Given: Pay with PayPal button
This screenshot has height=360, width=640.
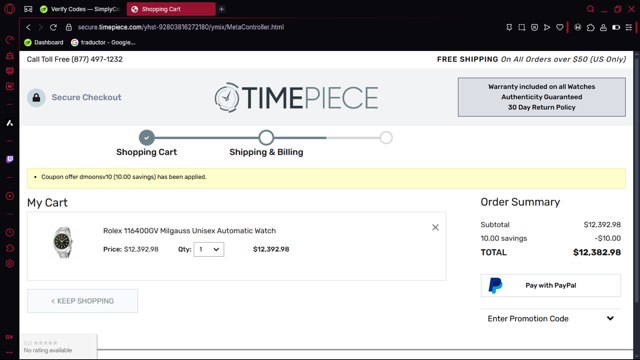Looking at the screenshot, I should [x=551, y=285].
